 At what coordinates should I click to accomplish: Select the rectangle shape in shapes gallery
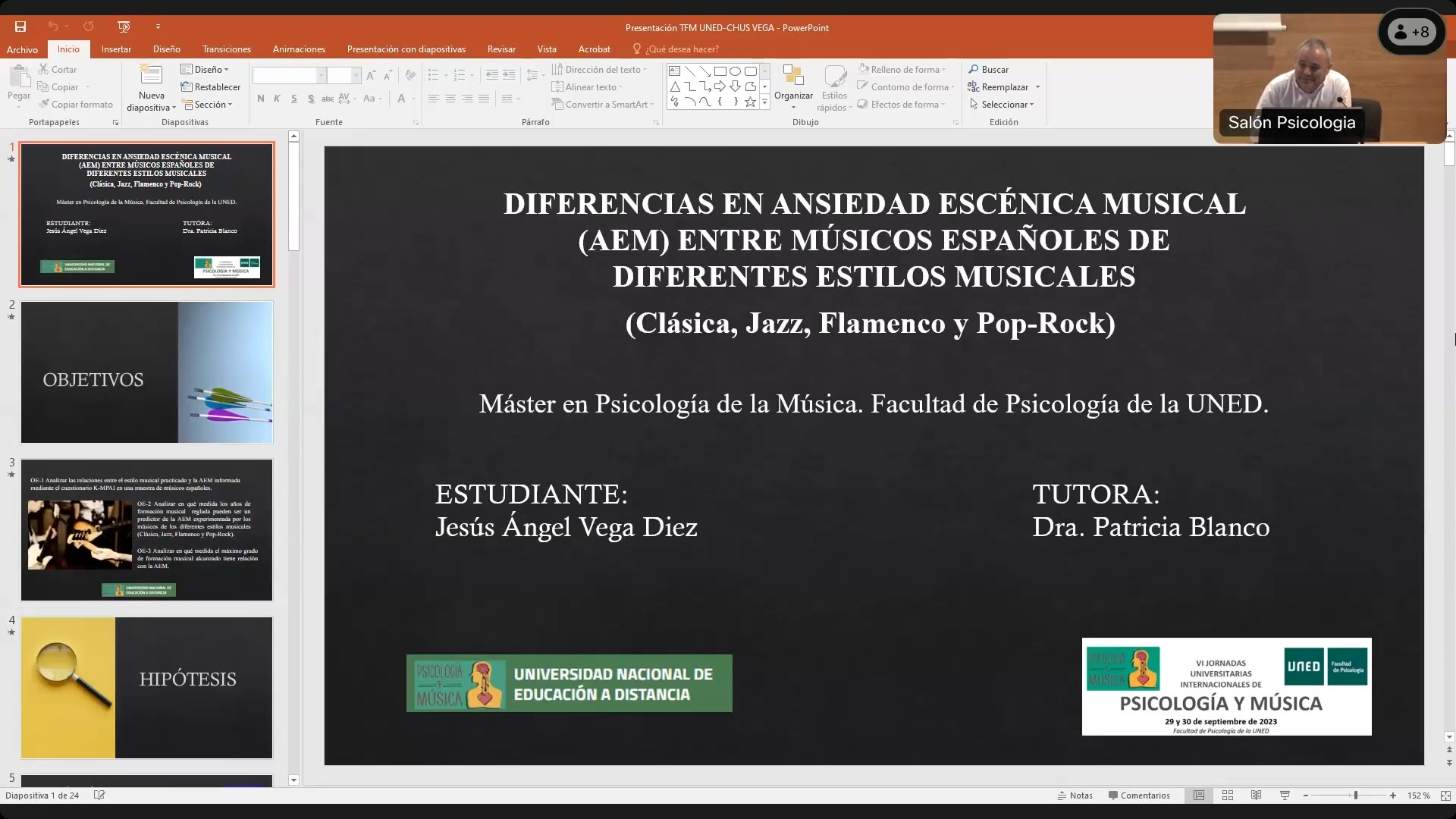click(x=720, y=71)
